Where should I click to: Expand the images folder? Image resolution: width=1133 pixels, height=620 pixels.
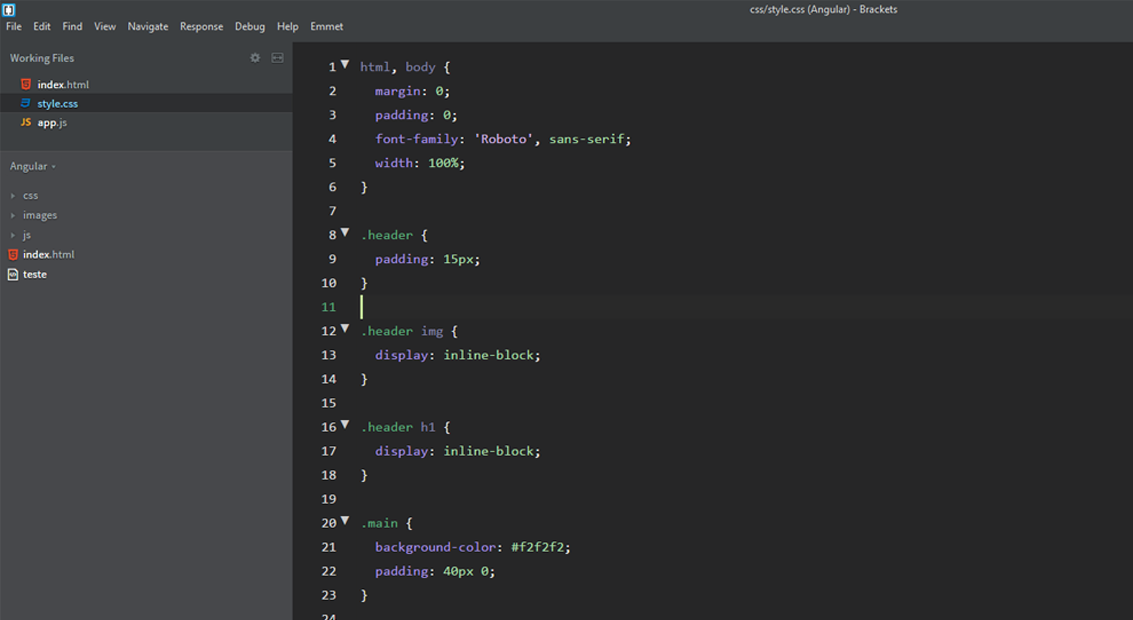point(39,215)
